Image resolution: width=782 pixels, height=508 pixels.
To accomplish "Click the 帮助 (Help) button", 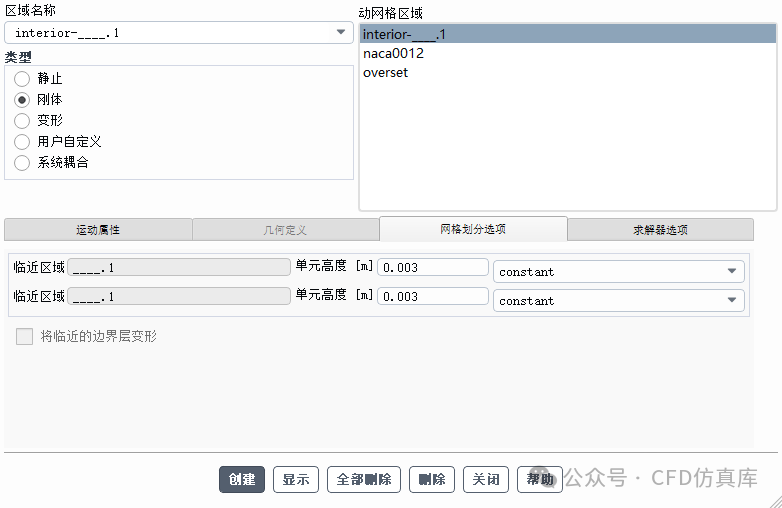I will pos(540,480).
